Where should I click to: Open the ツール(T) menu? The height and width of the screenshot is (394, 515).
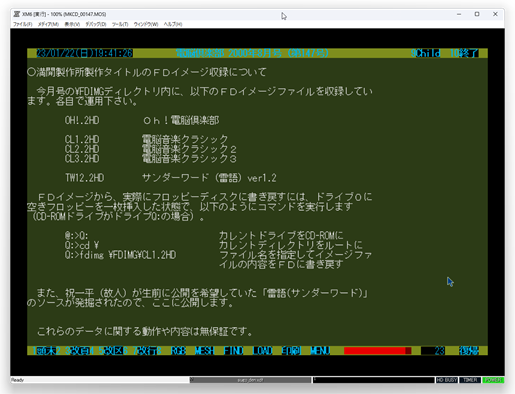coord(120,24)
